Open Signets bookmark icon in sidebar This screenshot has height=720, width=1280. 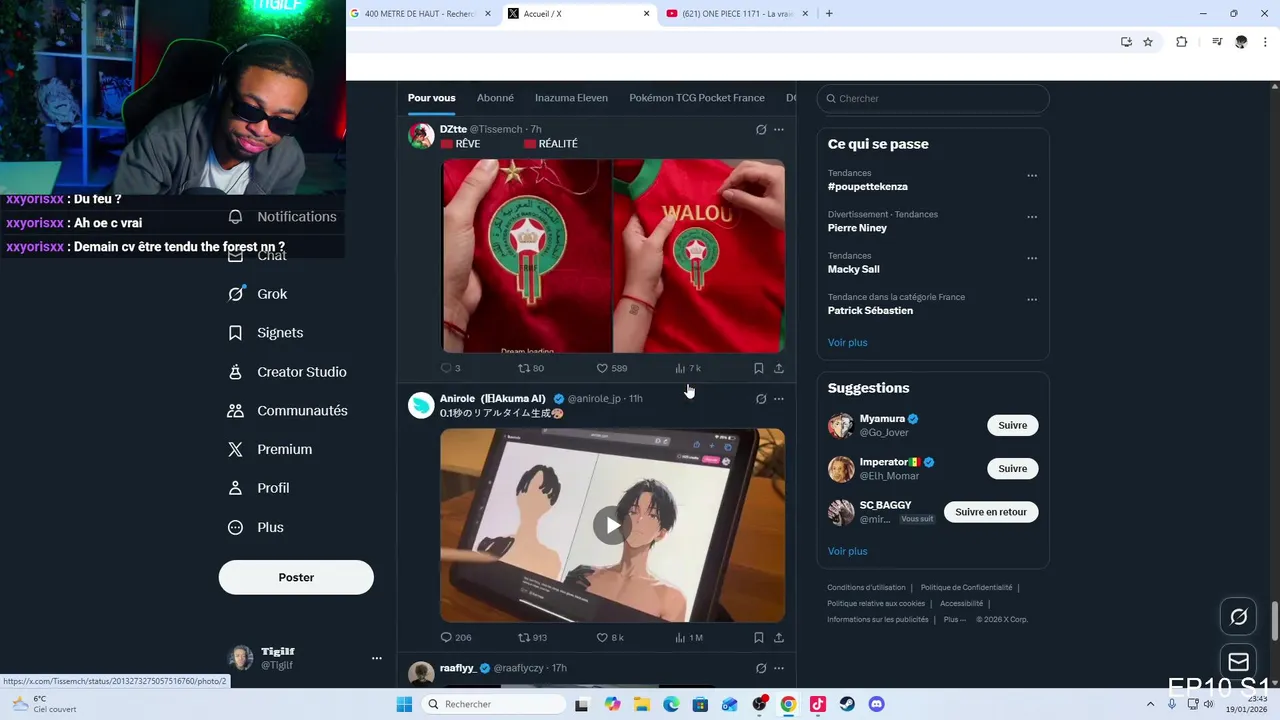point(235,333)
